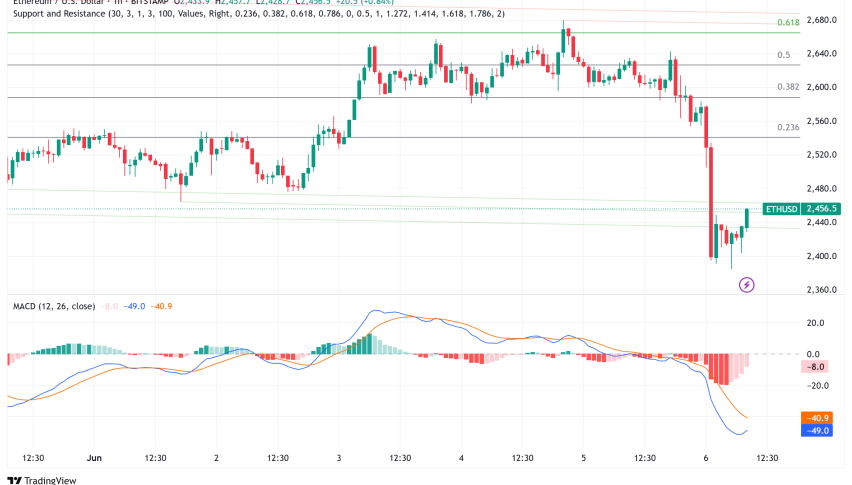
Task: Click the Jun date label on time axis
Action: 94,458
